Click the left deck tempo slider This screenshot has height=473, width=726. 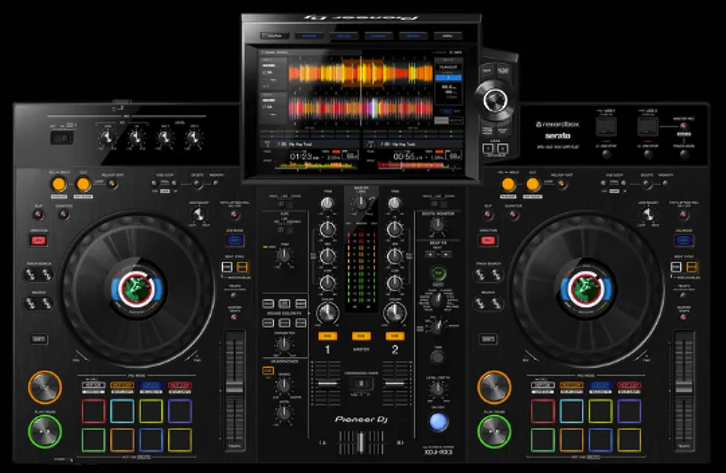coord(235,389)
